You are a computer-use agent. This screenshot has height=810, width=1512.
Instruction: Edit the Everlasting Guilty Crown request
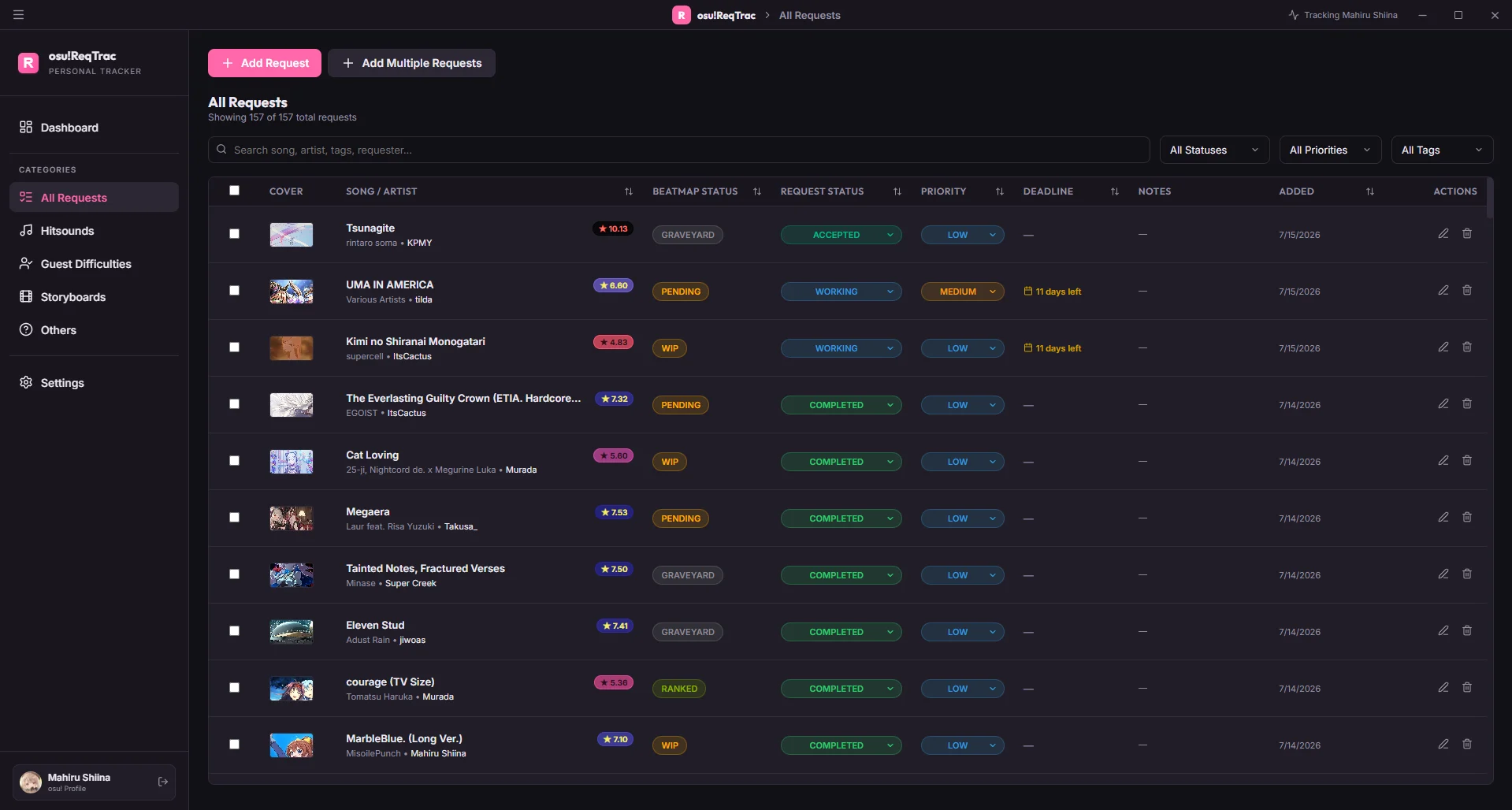[1443, 404]
